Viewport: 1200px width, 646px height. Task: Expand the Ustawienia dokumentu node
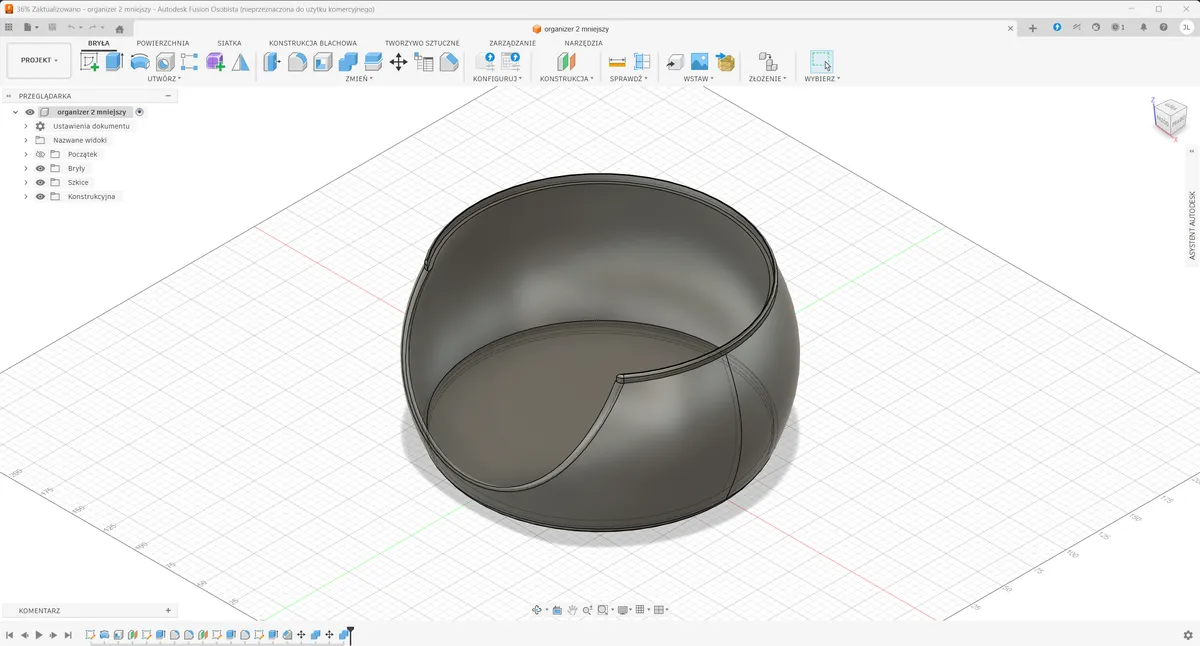pyautogui.click(x=26, y=127)
